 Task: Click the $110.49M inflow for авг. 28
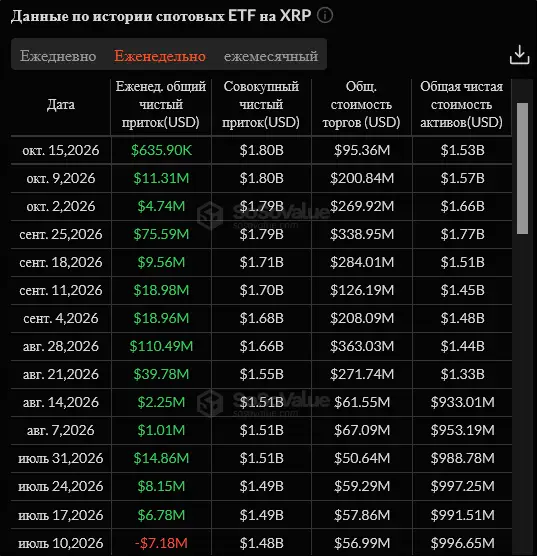161,346
